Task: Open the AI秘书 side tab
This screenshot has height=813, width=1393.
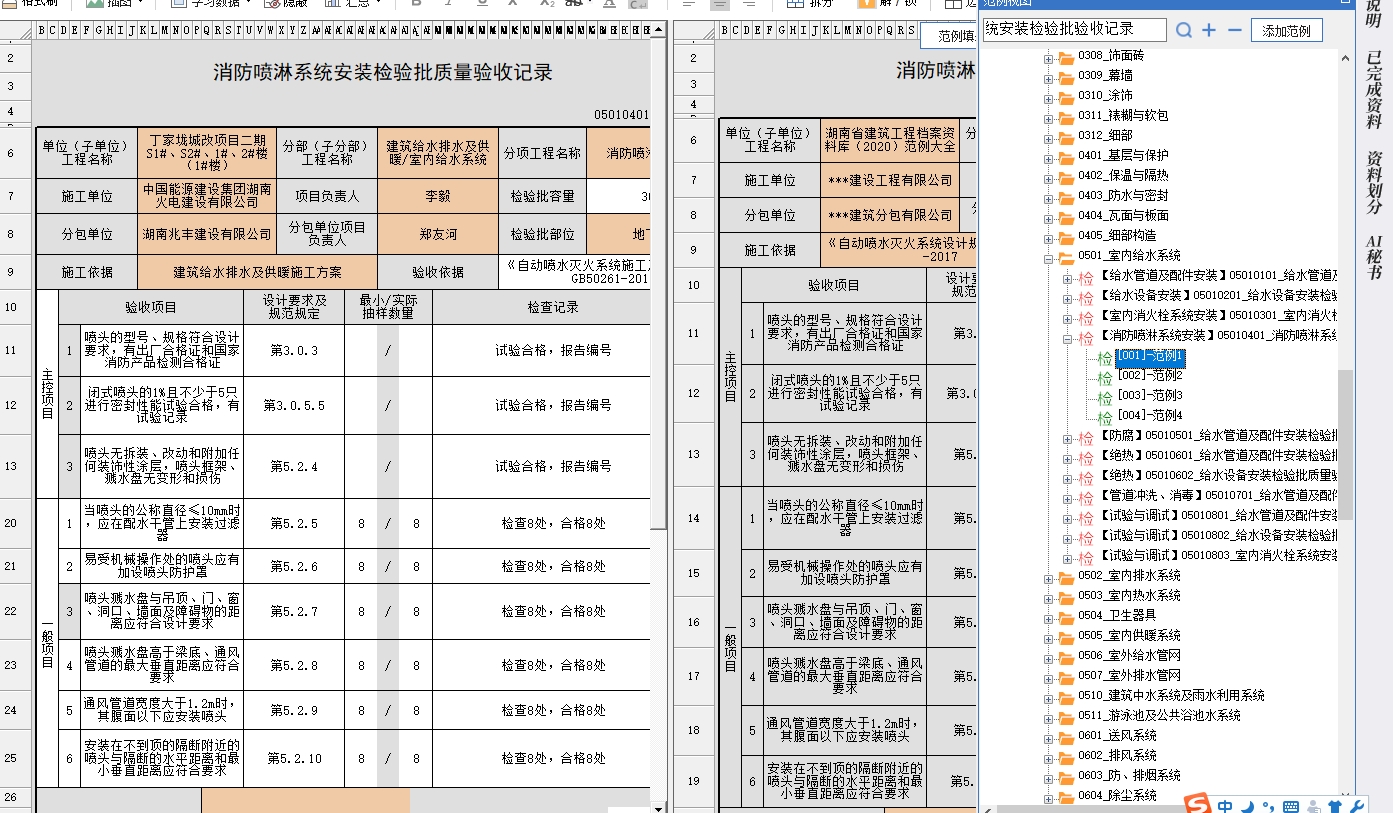Action: click(x=1374, y=256)
